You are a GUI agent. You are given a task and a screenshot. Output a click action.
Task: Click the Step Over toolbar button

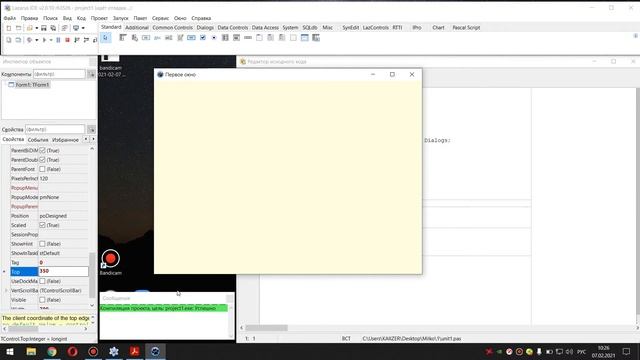click(86, 40)
